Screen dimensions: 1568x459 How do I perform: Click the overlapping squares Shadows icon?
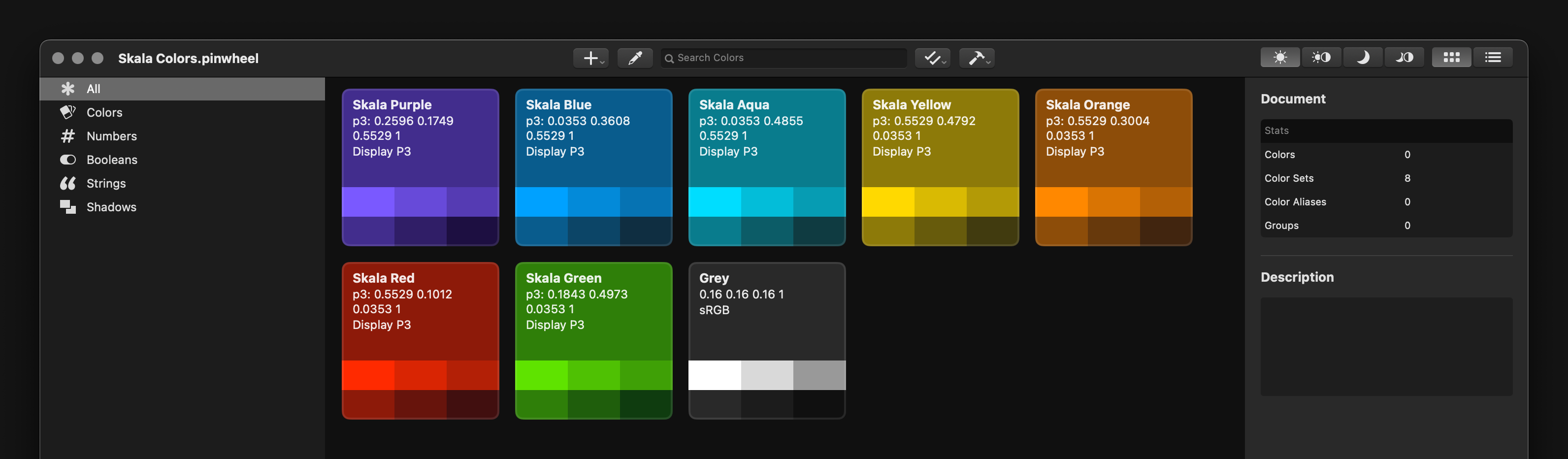67,207
